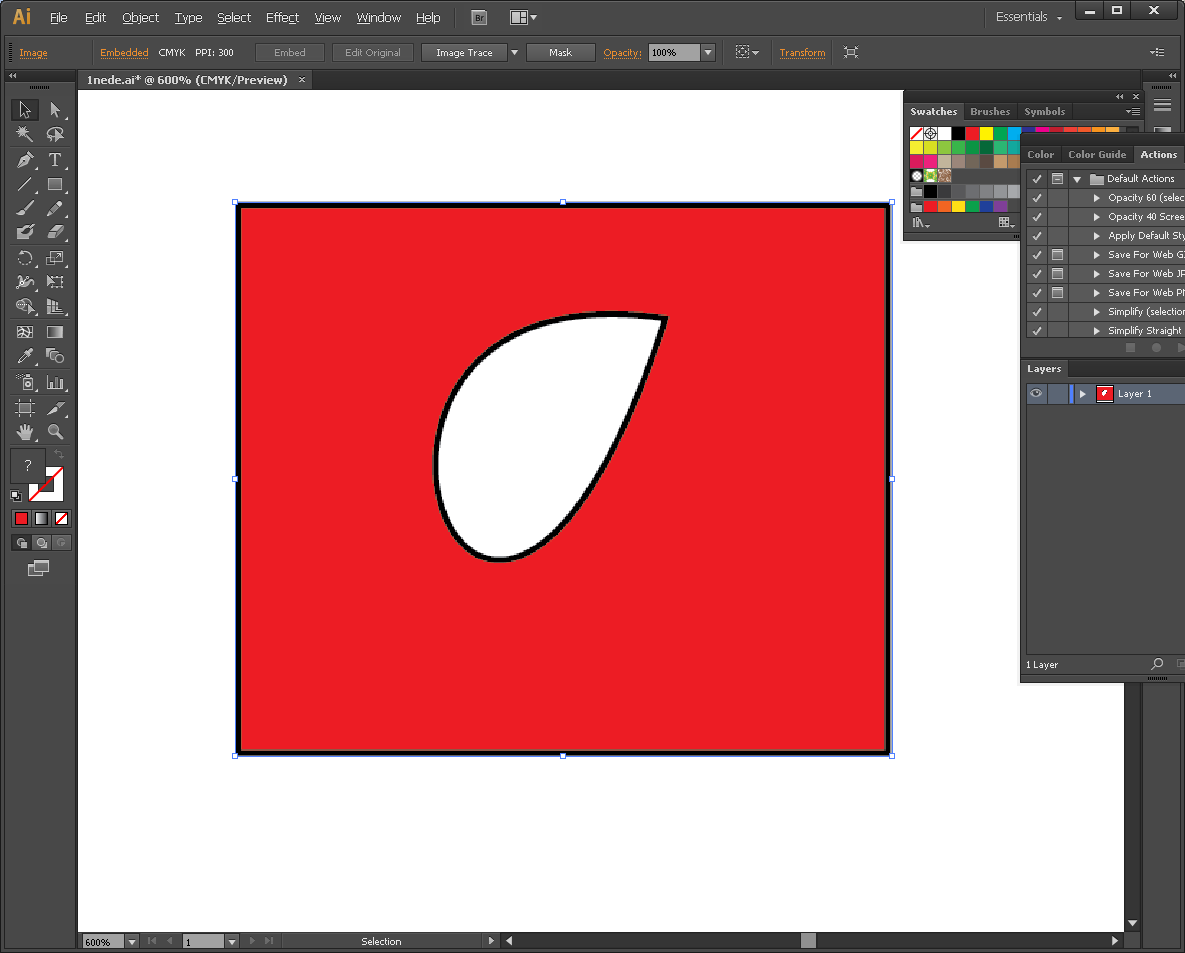The image size is (1185, 953).
Task: Open the File menu
Action: click(x=58, y=17)
